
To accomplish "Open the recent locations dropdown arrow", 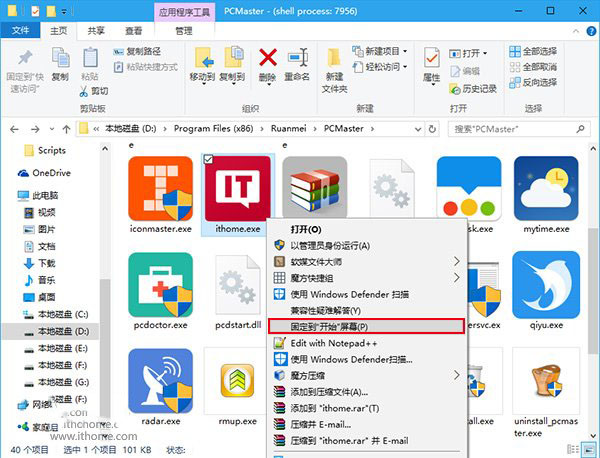I will click(x=52, y=129).
